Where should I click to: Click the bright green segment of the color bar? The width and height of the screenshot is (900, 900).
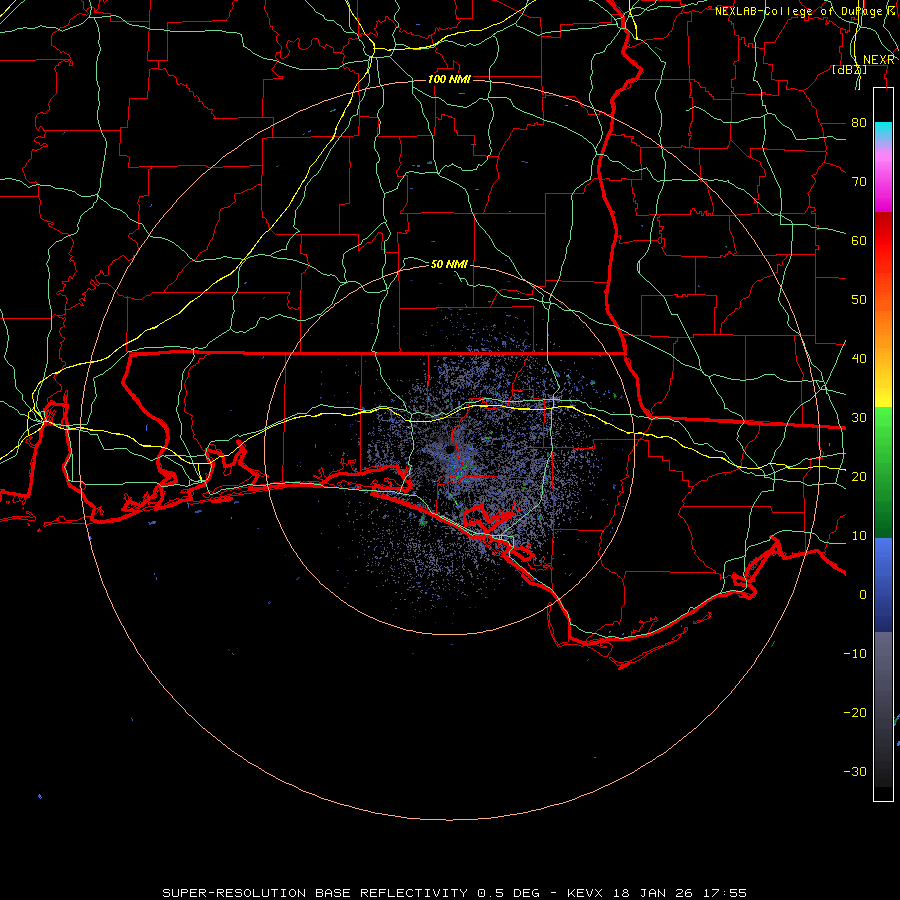[883, 428]
